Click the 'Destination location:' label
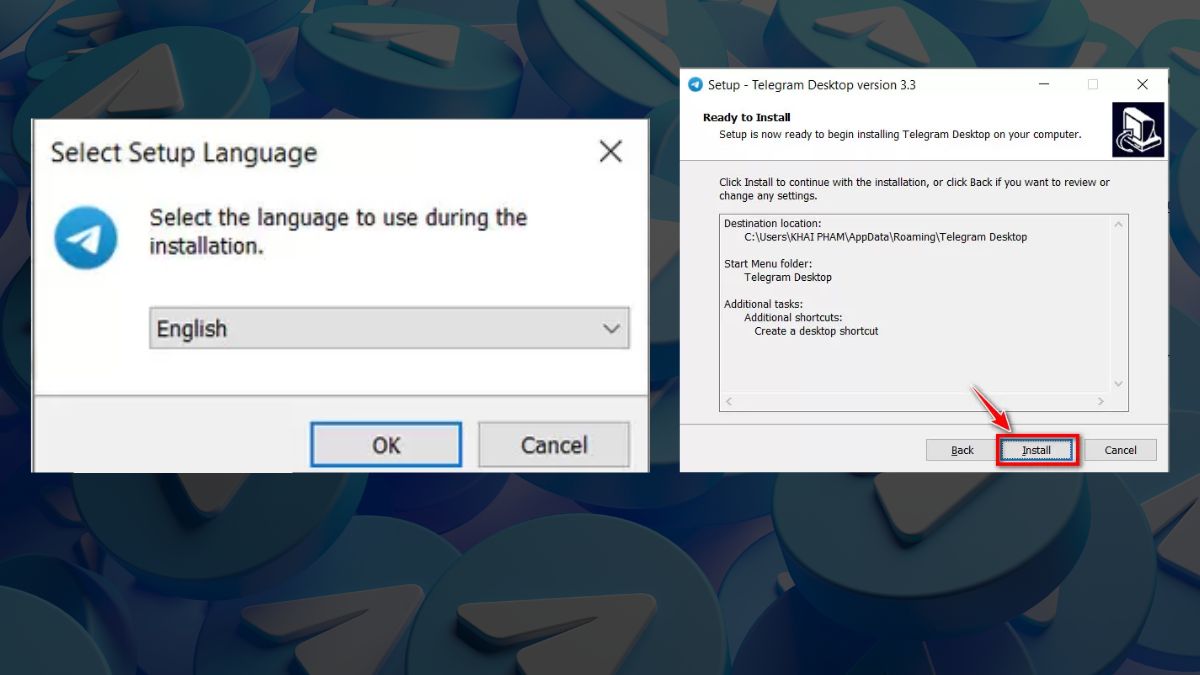This screenshot has height=675, width=1200. (773, 223)
